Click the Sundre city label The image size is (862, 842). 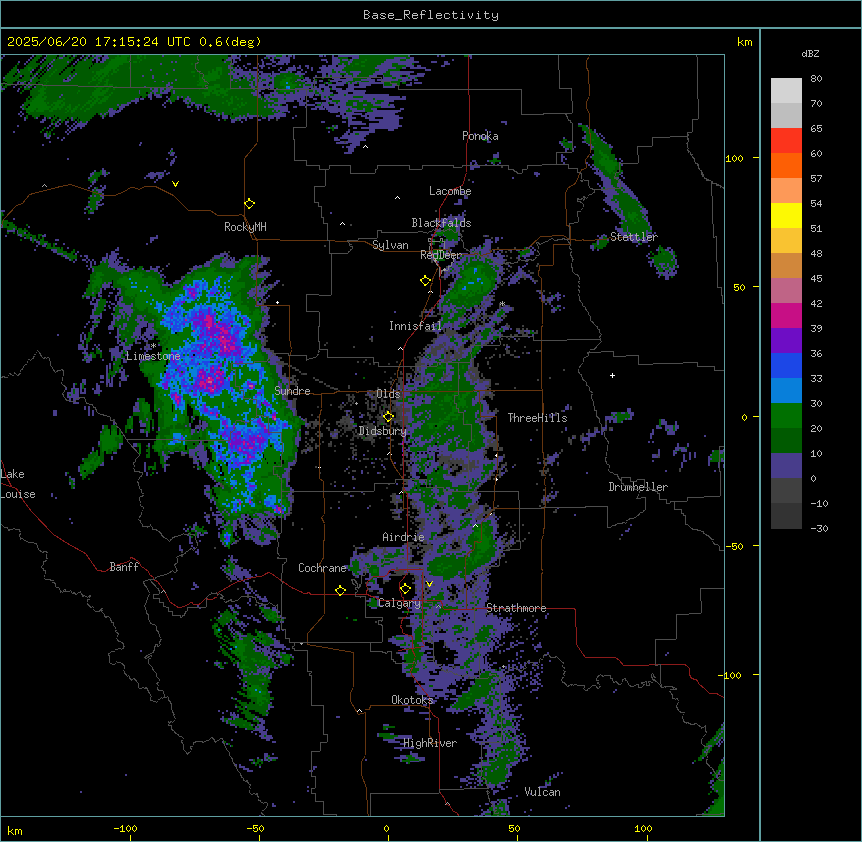click(x=292, y=391)
